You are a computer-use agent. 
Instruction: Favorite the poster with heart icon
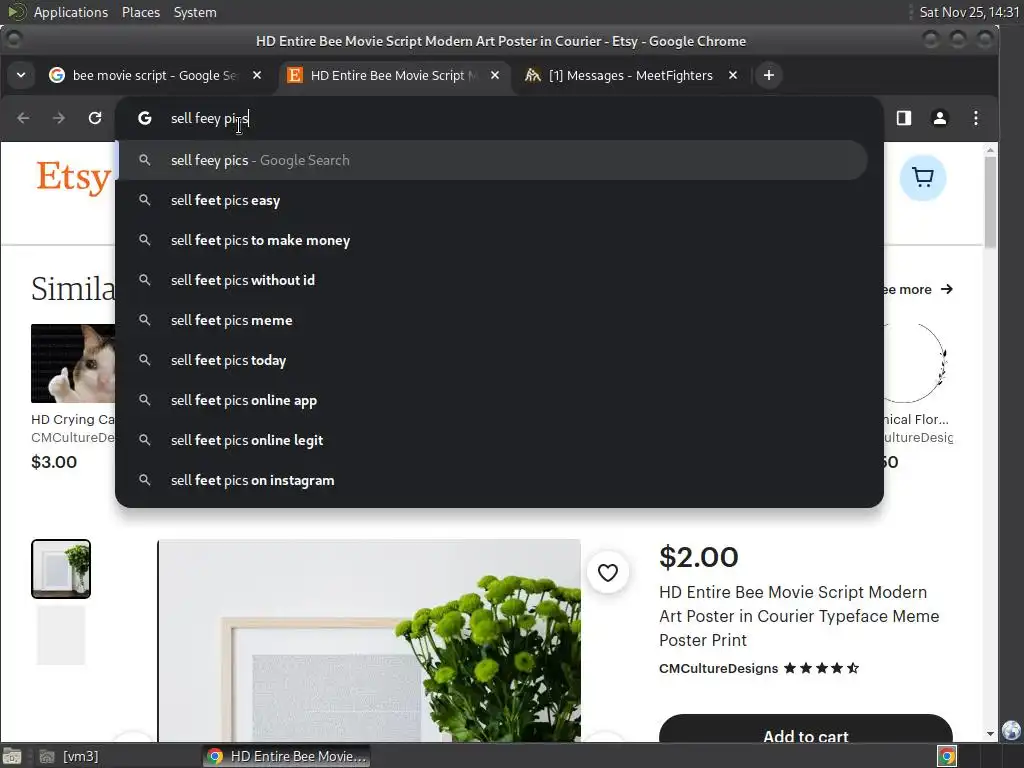coord(607,573)
